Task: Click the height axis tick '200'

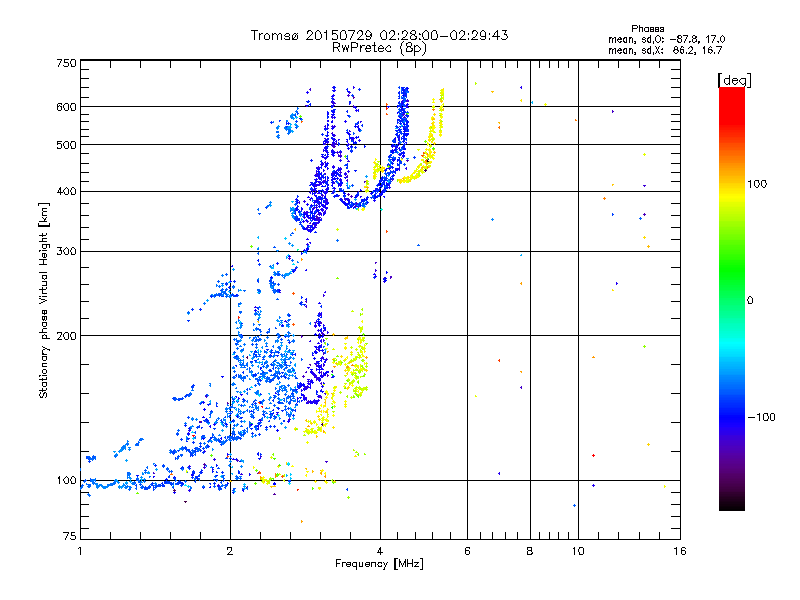Action: (66, 336)
